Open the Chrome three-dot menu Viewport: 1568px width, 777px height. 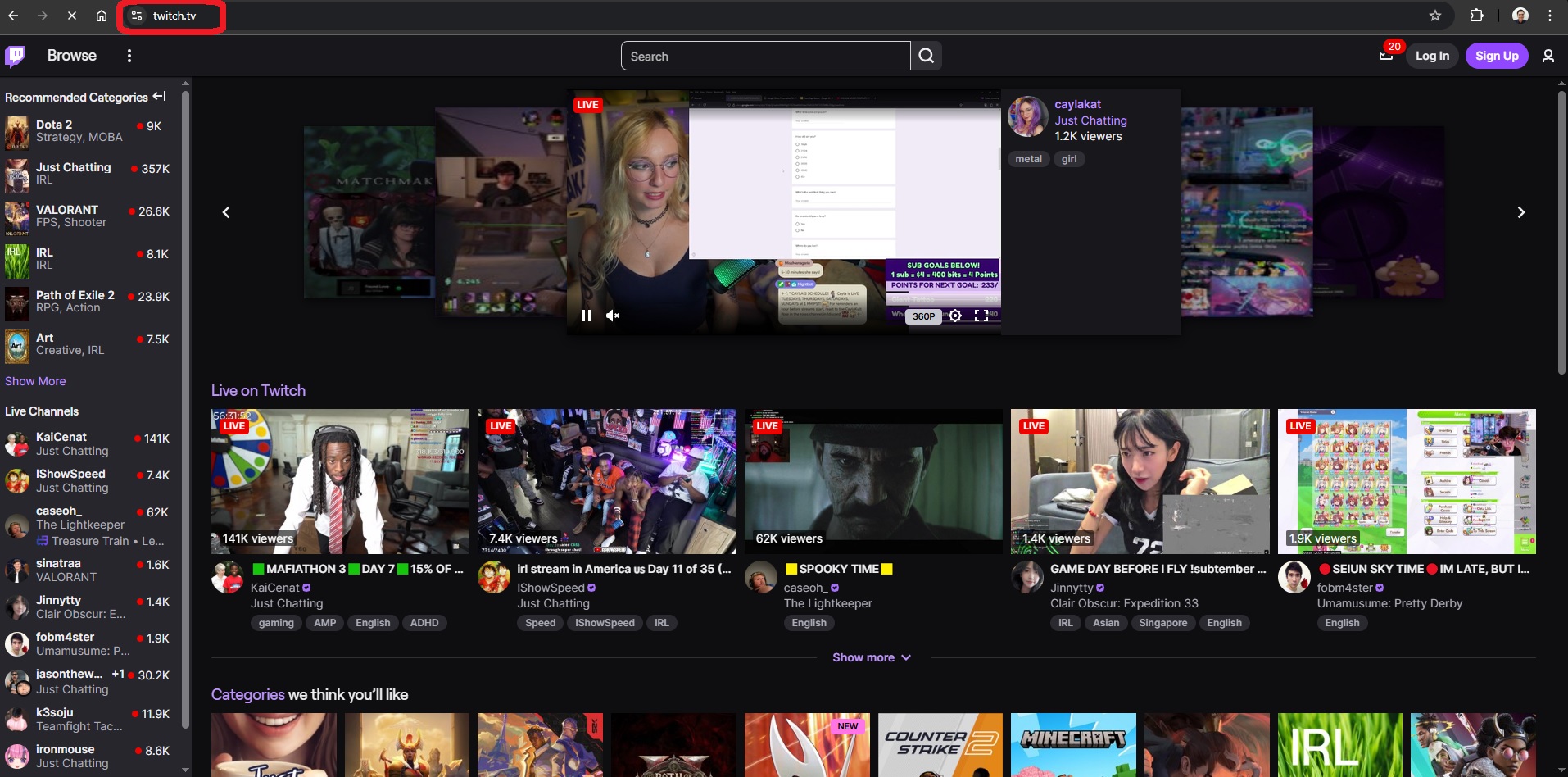pos(1550,16)
